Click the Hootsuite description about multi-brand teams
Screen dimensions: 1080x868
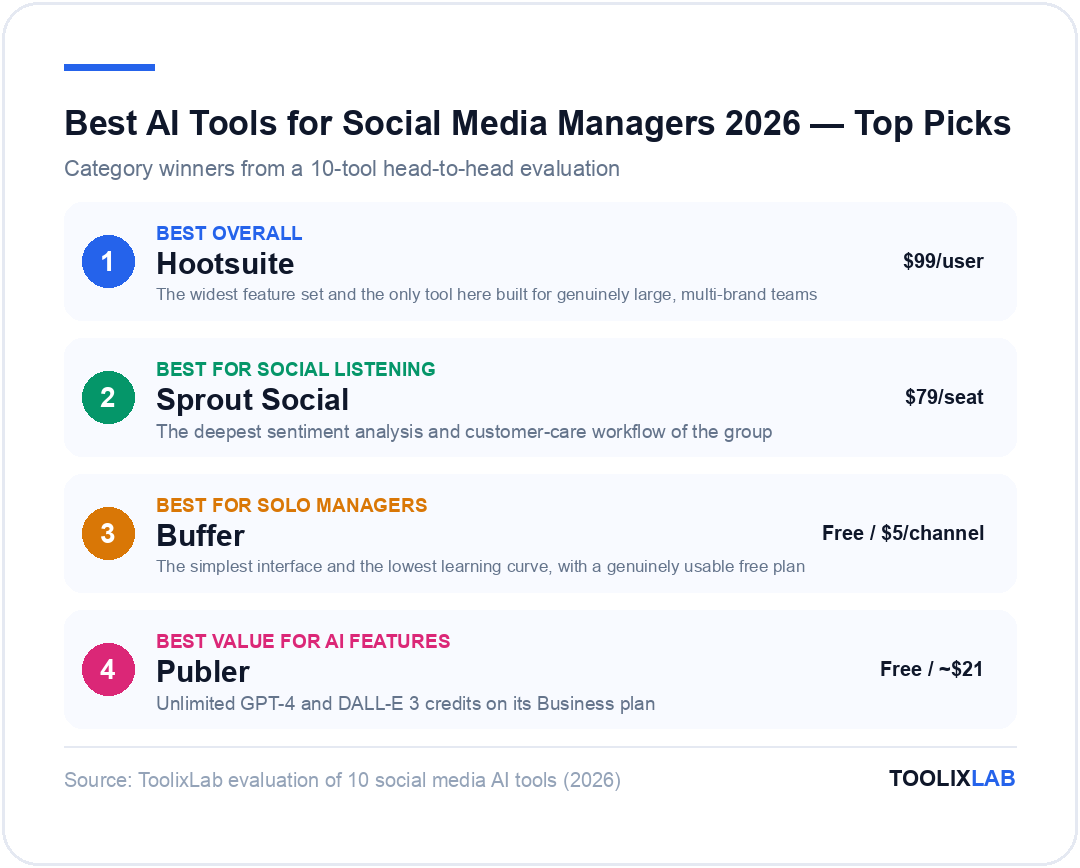pyautogui.click(x=486, y=294)
